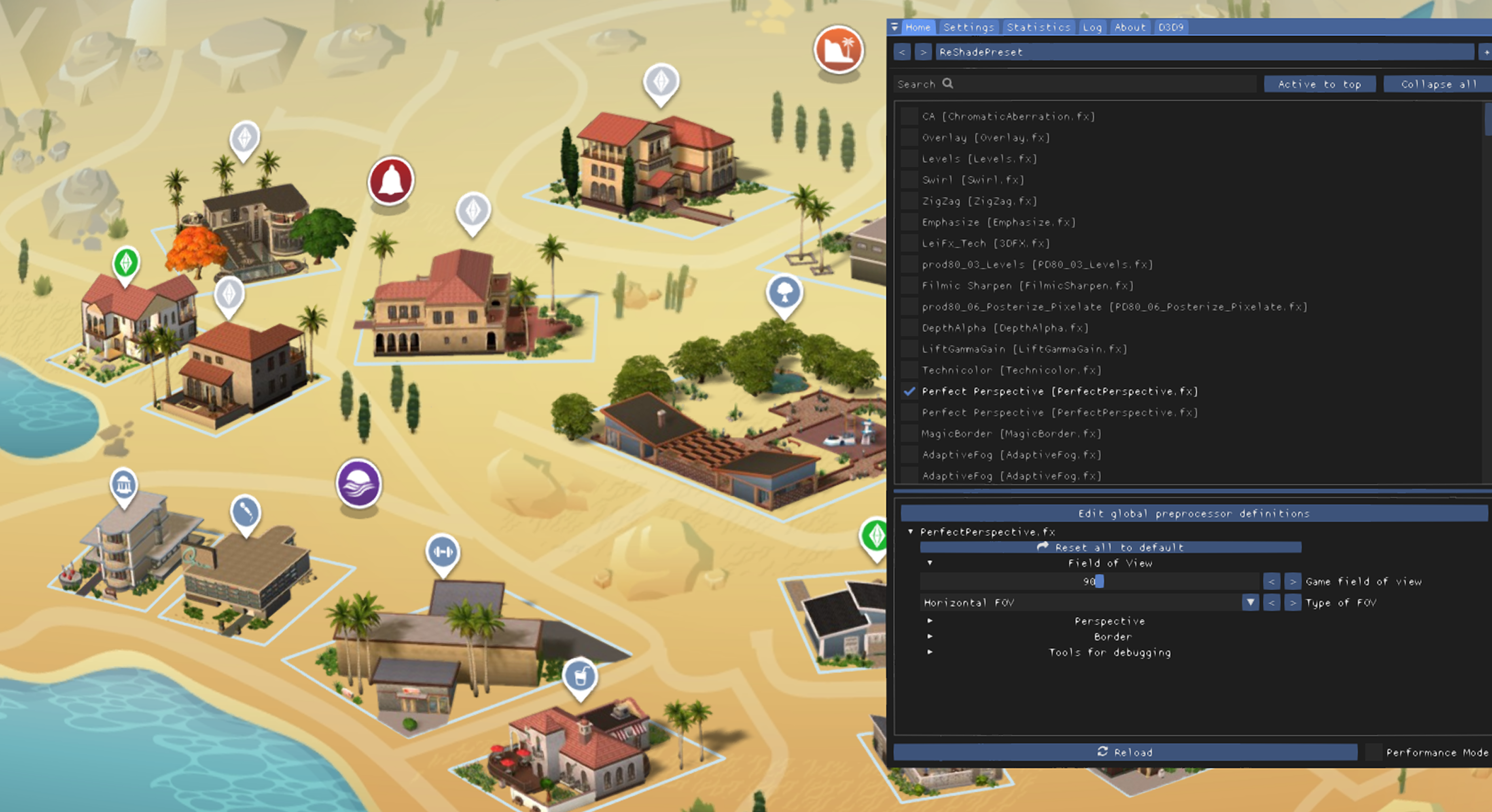Decrease Game field of view with left arrow
Viewport: 1492px width, 812px height.
coord(1272,581)
